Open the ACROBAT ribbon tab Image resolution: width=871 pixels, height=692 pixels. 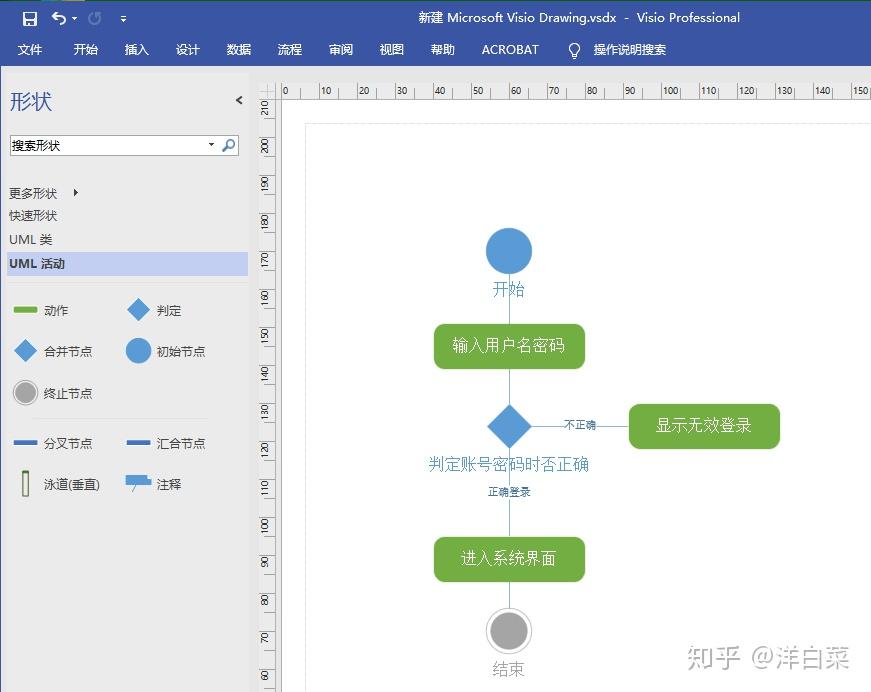point(509,50)
